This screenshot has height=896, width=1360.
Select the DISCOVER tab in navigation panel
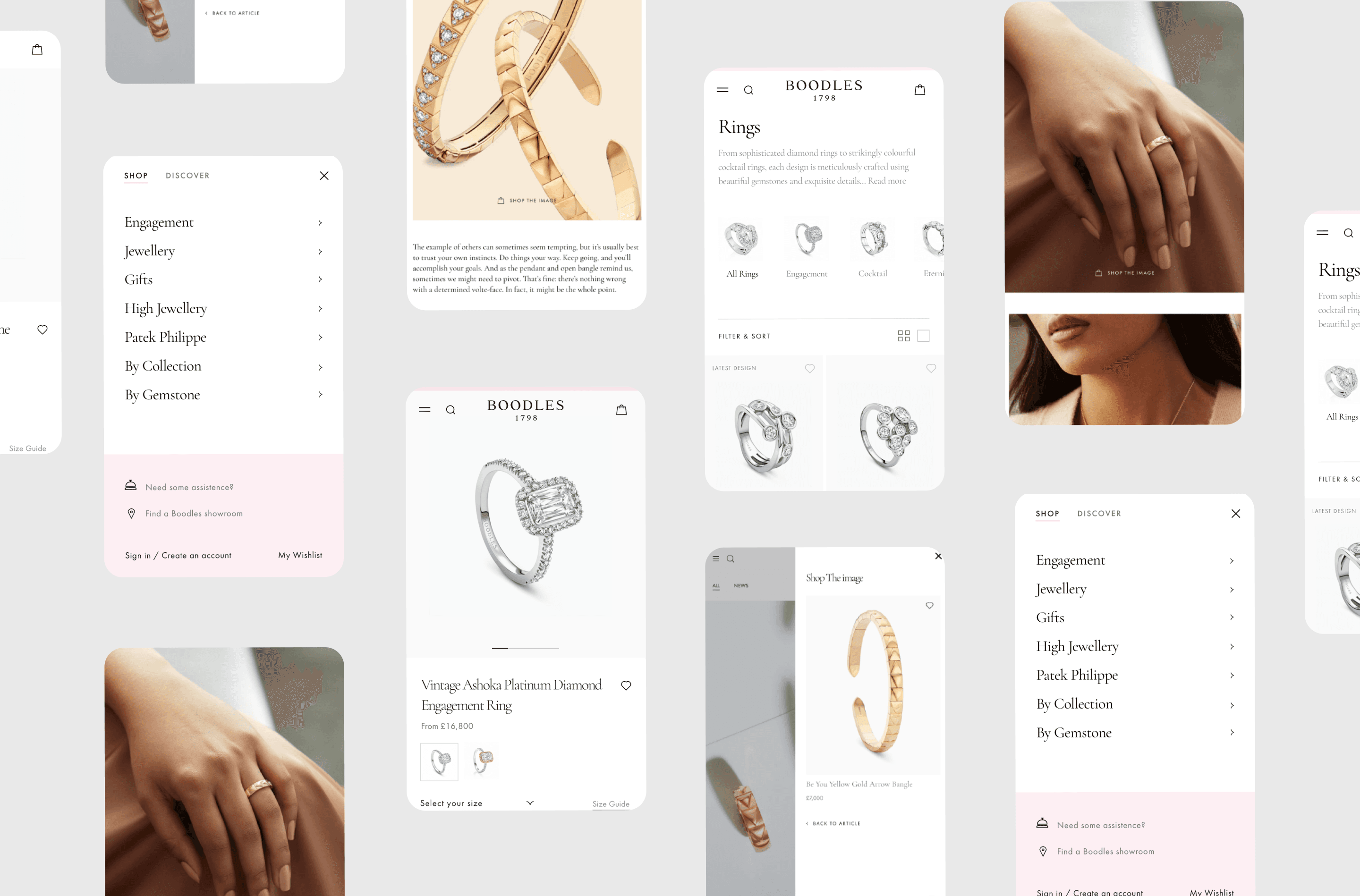click(187, 175)
